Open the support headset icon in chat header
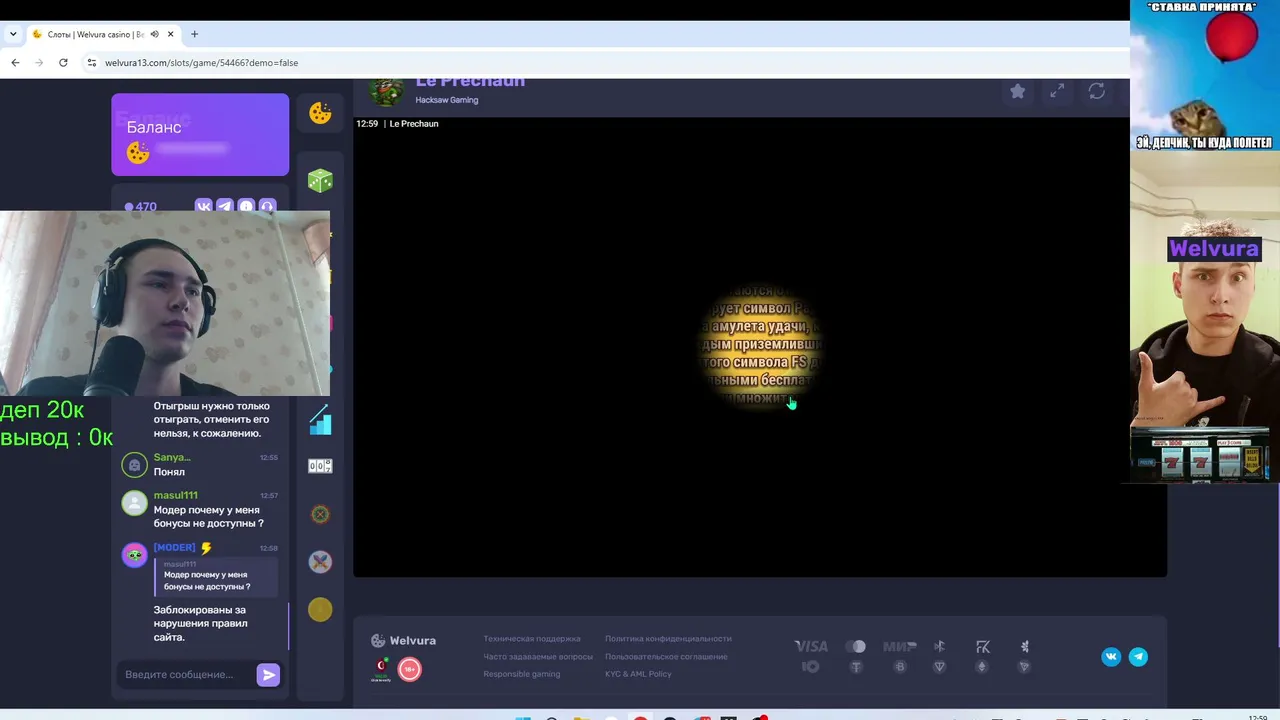Viewport: 1280px width, 720px height. point(267,207)
